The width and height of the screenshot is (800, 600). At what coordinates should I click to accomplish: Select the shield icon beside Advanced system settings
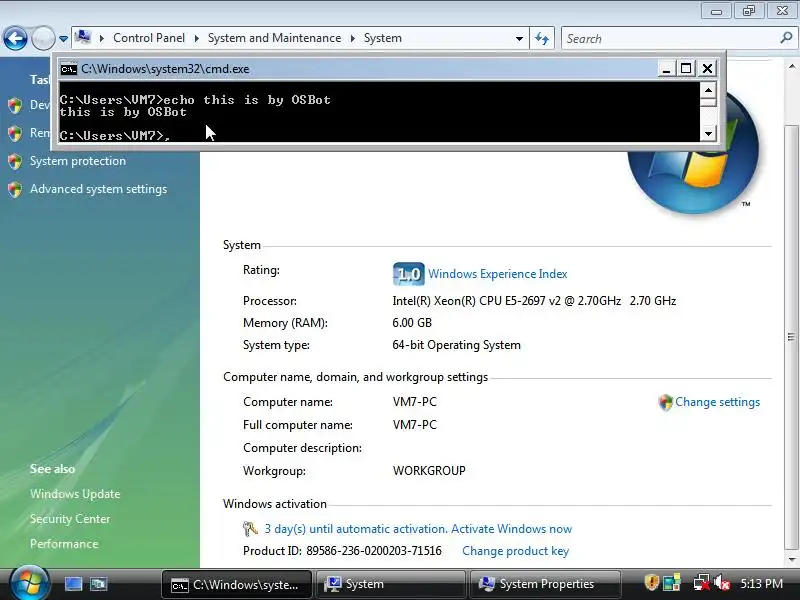coord(15,190)
